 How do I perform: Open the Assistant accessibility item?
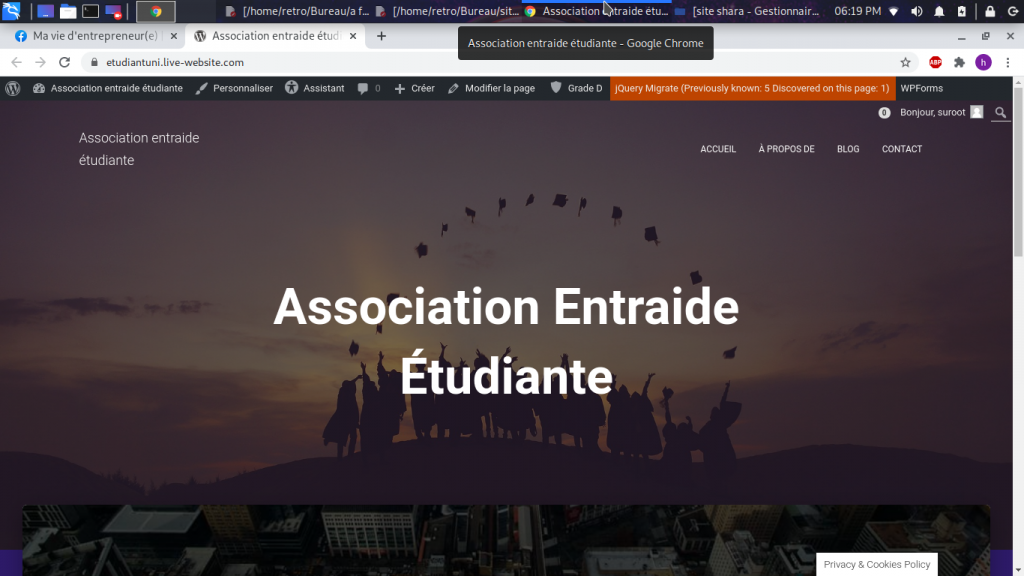[x=315, y=88]
